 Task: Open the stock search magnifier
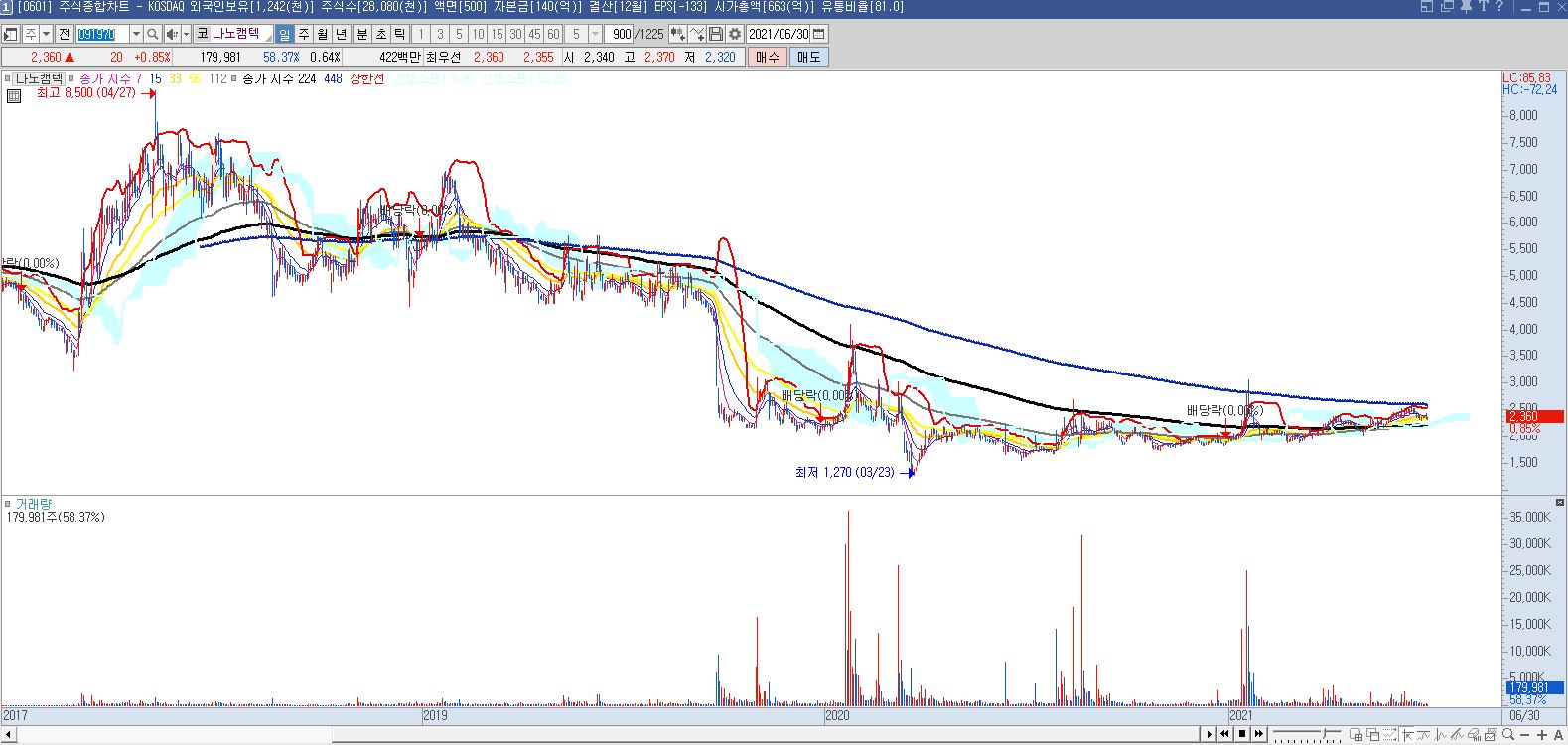pos(153,34)
